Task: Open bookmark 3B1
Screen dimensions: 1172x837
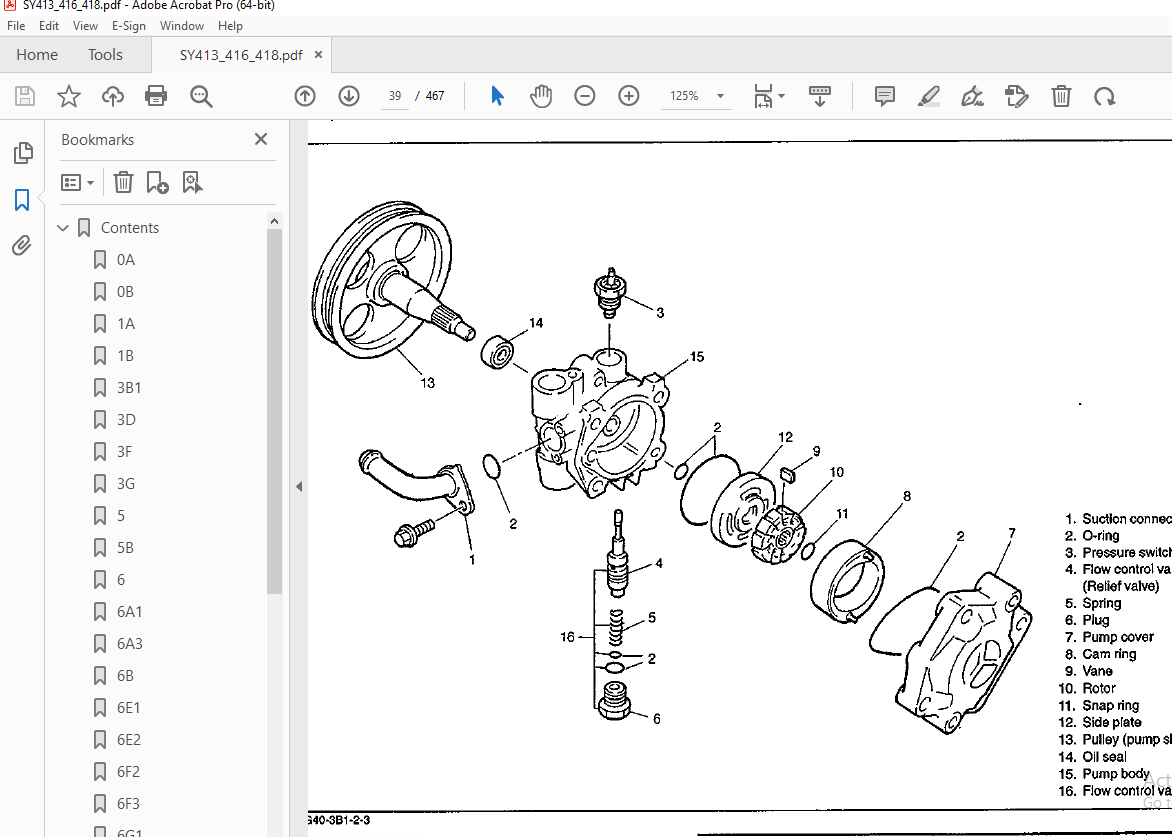Action: pos(129,388)
